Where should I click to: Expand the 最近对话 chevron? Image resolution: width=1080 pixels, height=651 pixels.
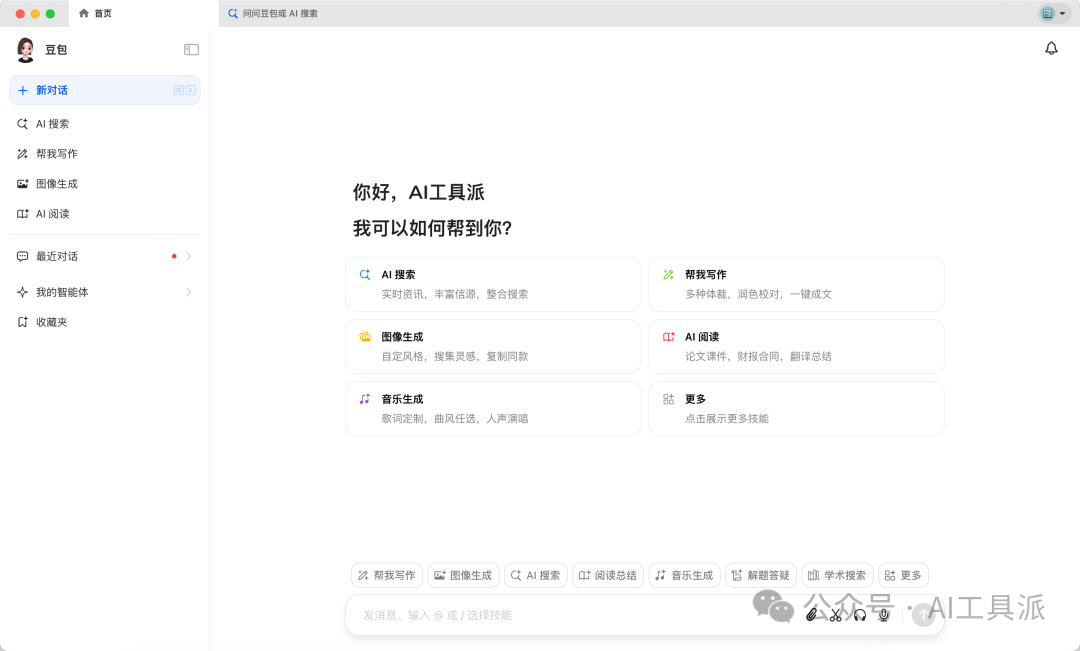click(x=188, y=256)
